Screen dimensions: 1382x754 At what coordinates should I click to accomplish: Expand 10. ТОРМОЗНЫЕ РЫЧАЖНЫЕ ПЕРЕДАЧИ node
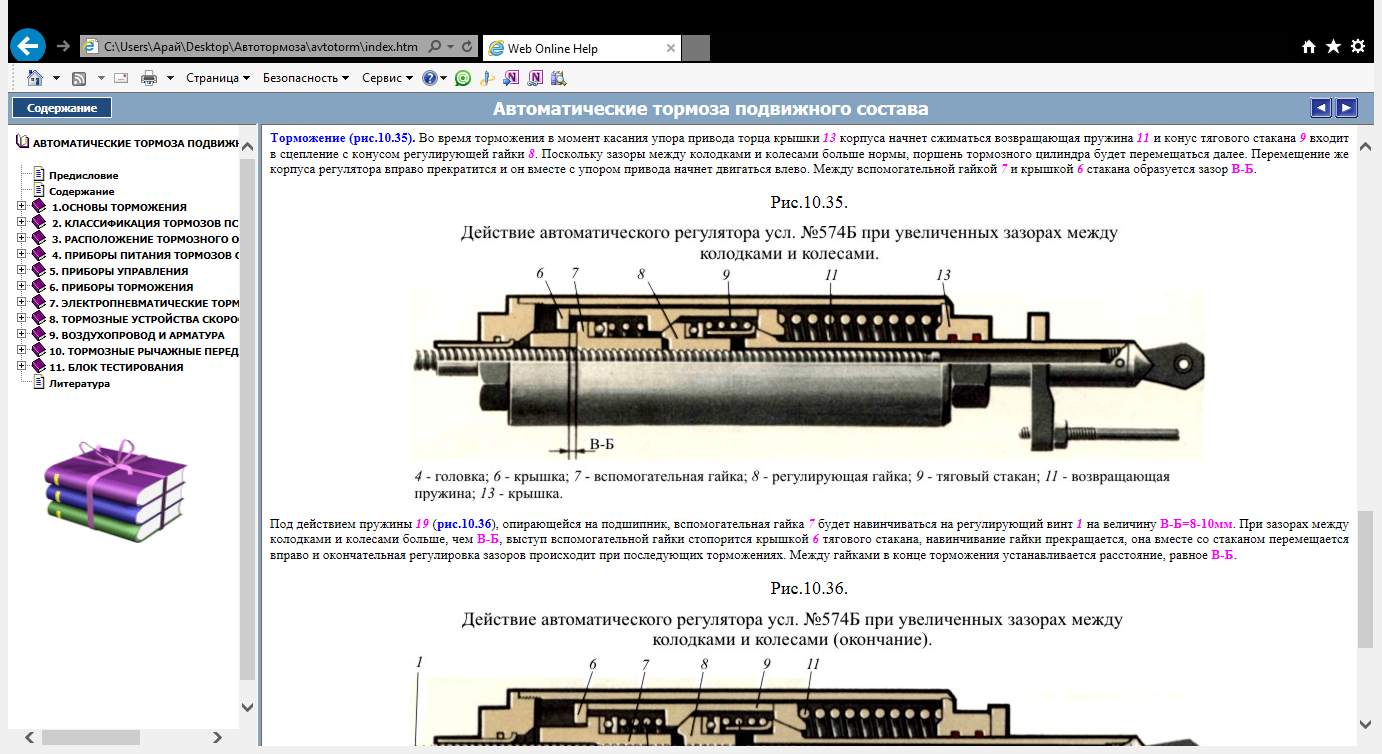coord(22,351)
